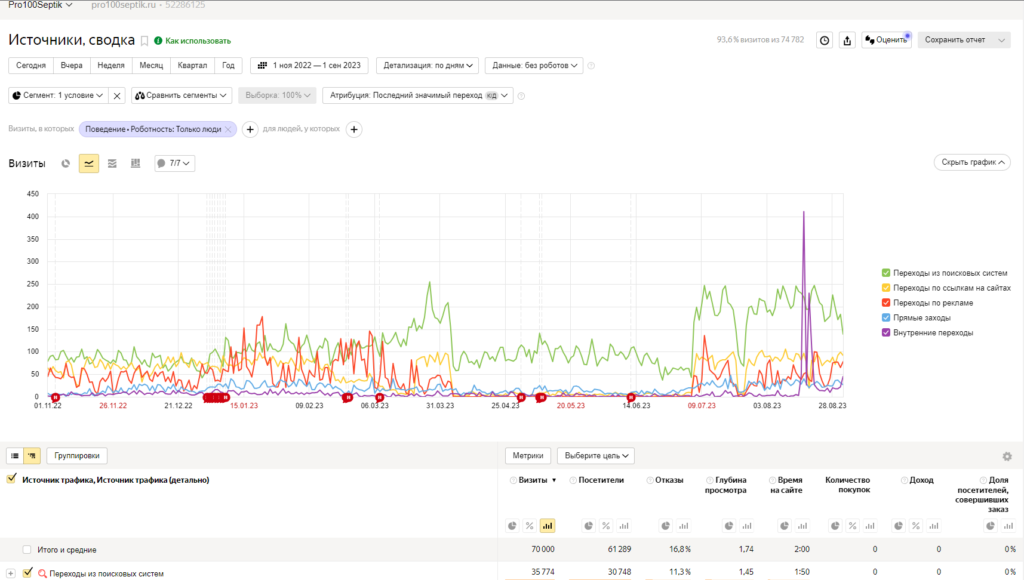This screenshot has height=580, width=1024.
Task: Toggle Переходы из поисковых систем legend checkbox
Action: 886,273
